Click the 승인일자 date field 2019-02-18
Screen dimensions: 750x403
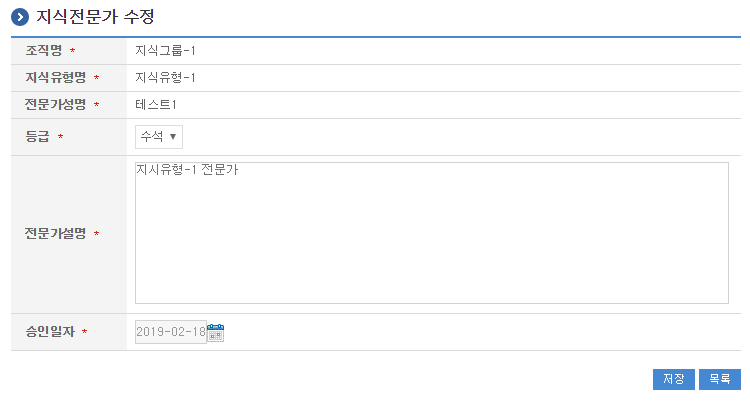tap(171, 332)
